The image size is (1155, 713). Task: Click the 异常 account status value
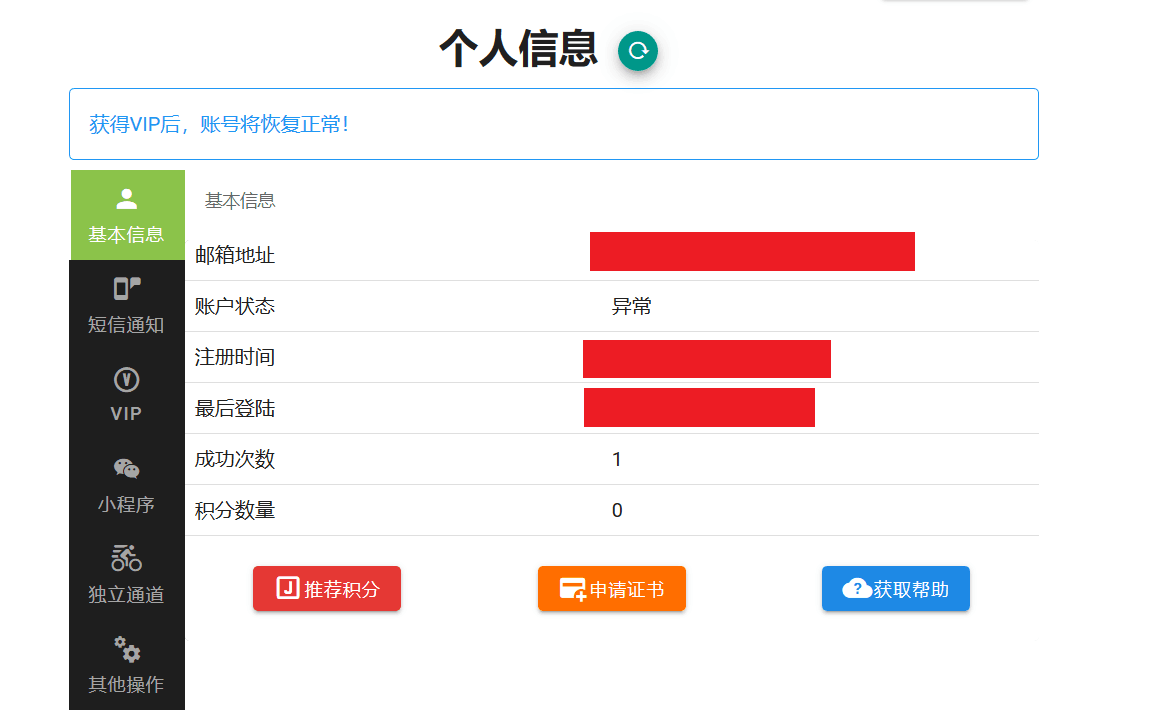[x=632, y=307]
